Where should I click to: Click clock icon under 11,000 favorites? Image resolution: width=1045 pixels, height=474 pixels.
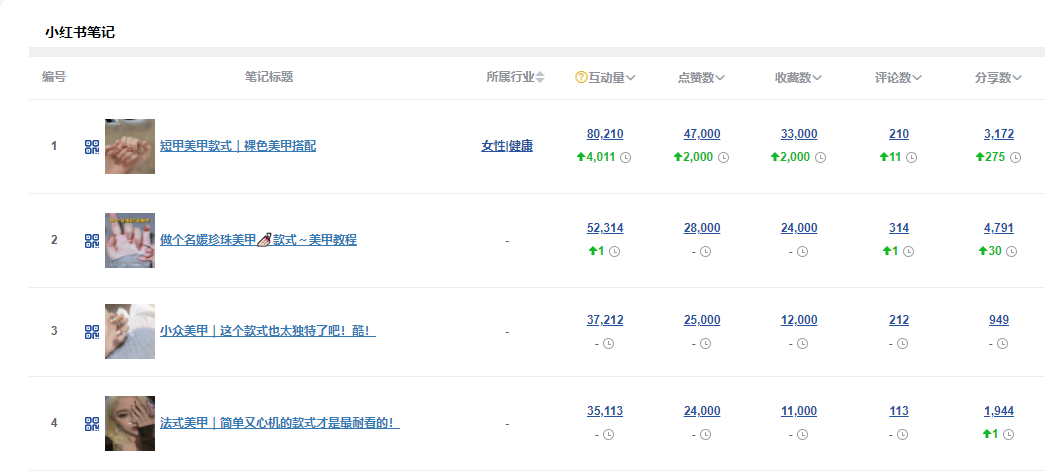pyautogui.click(x=802, y=435)
